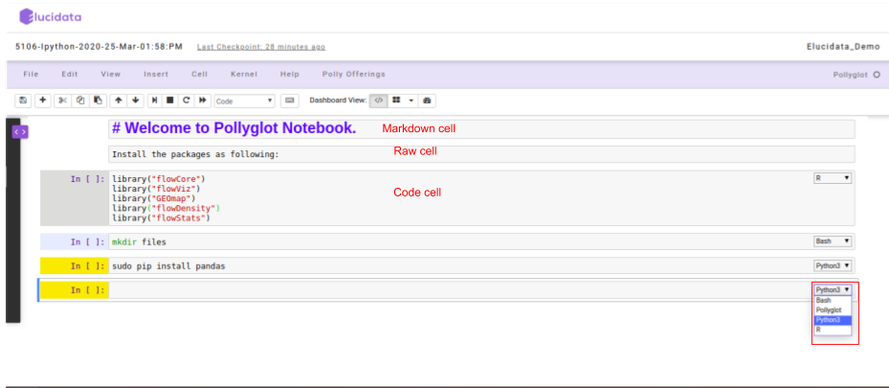Click notebook title 5106-Ipython-2020-25-Mar-01:58:PM
The image size is (889, 388).
pos(99,47)
